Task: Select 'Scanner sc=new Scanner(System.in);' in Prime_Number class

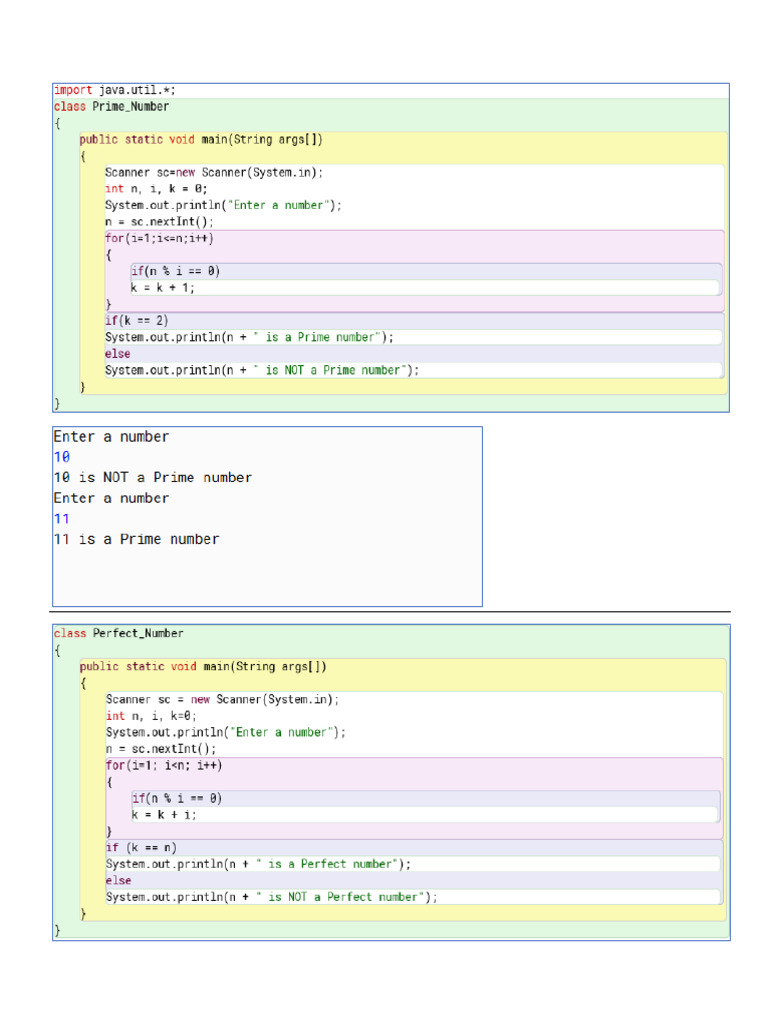Action: [x=214, y=172]
